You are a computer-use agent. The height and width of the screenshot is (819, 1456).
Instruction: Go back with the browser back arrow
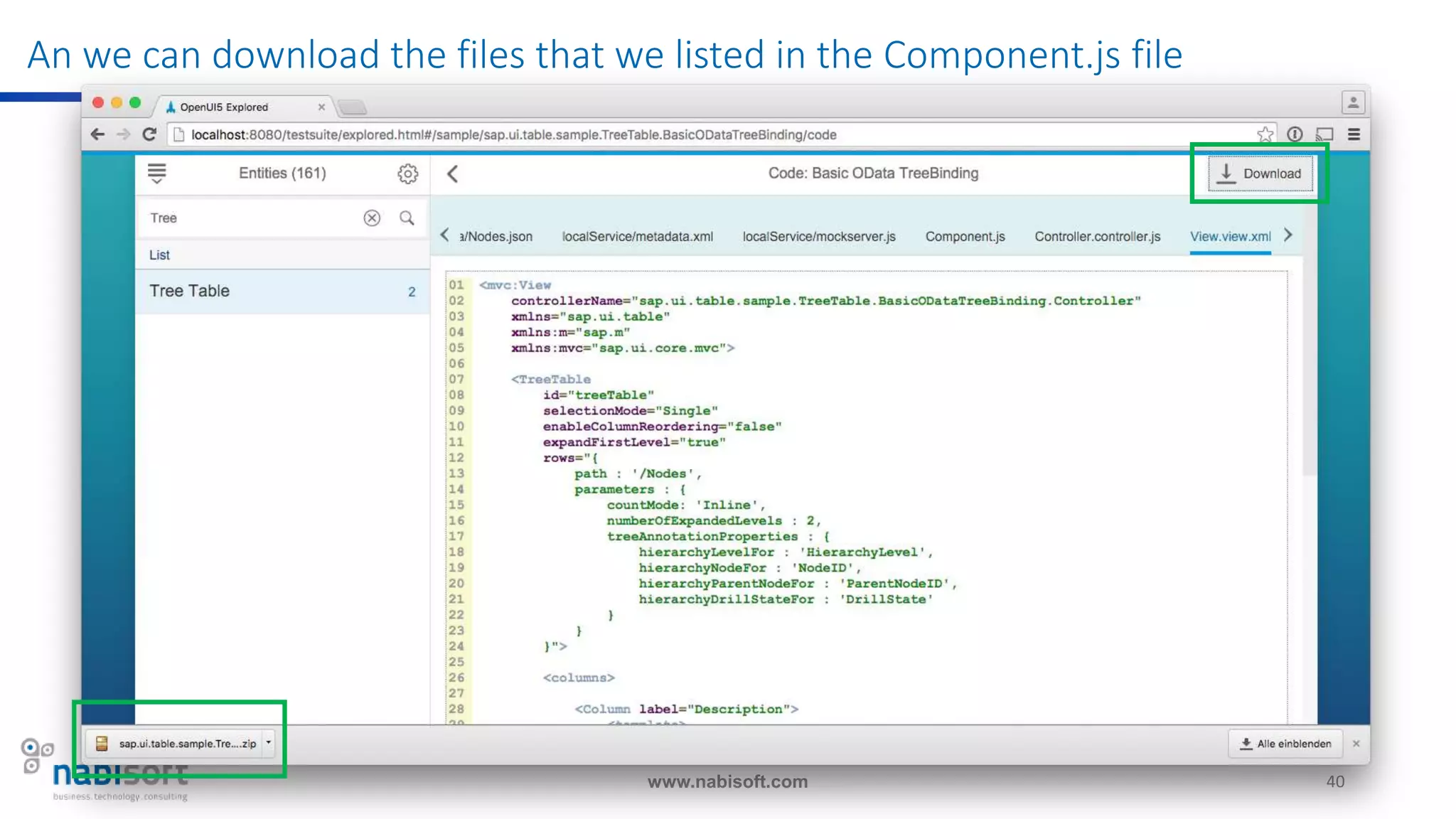tap(98, 134)
